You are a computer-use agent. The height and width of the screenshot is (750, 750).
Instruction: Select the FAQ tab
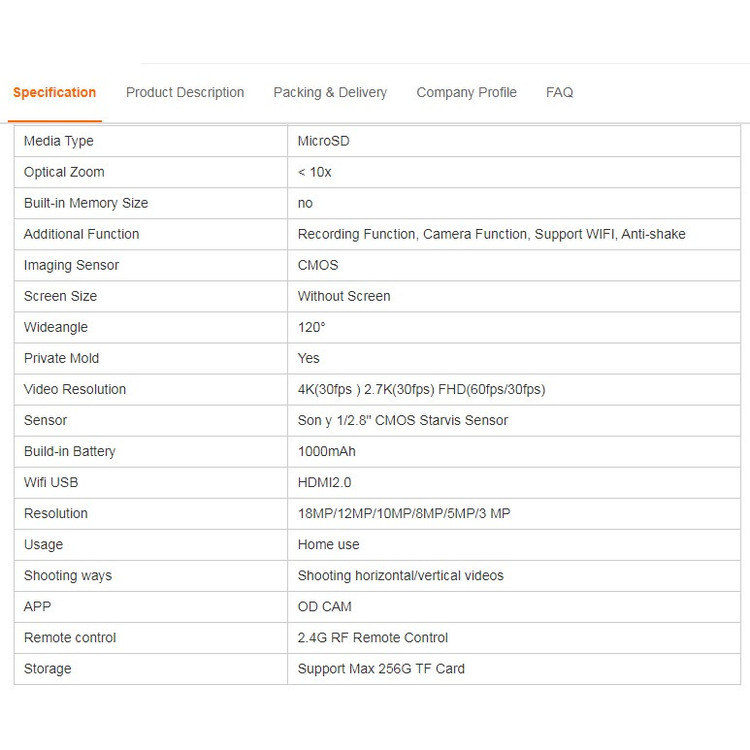click(x=559, y=93)
